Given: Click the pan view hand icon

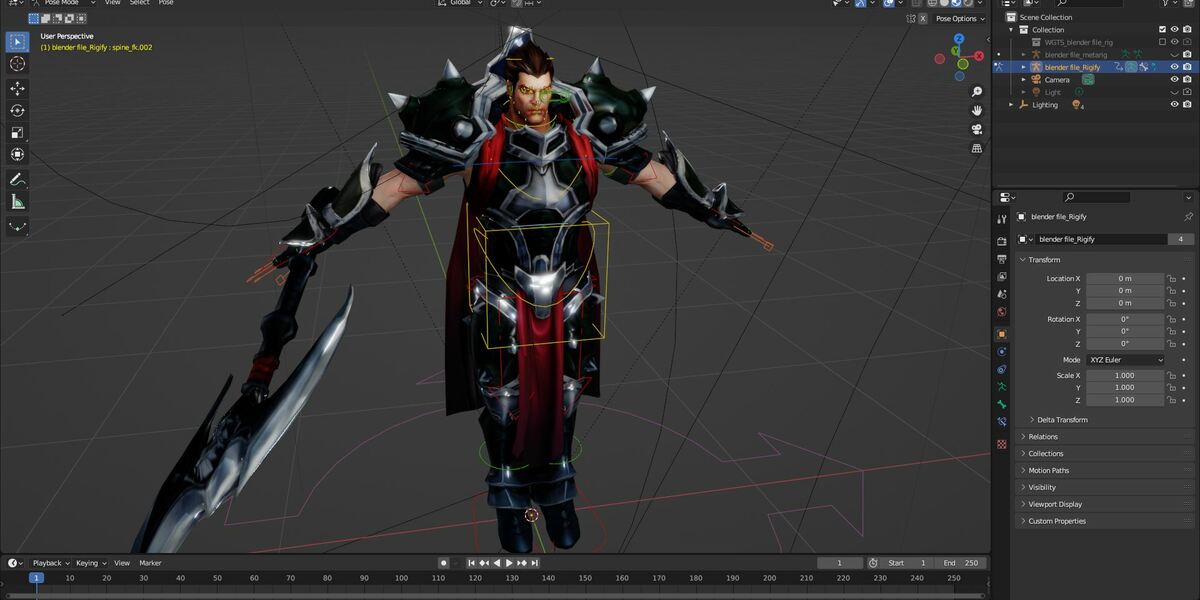Looking at the screenshot, I should (x=977, y=110).
